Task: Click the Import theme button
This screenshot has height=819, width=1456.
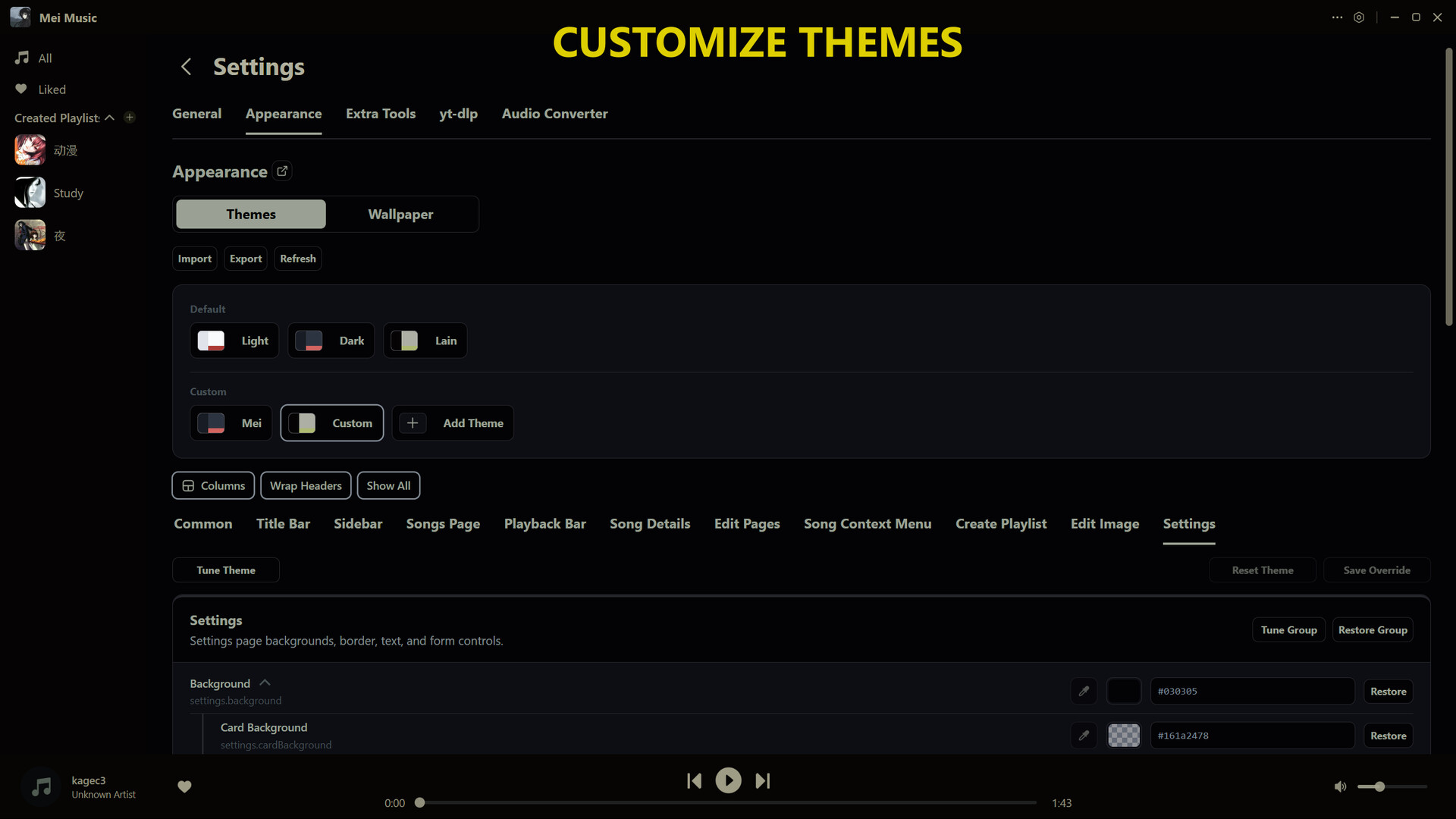Action: coord(195,259)
